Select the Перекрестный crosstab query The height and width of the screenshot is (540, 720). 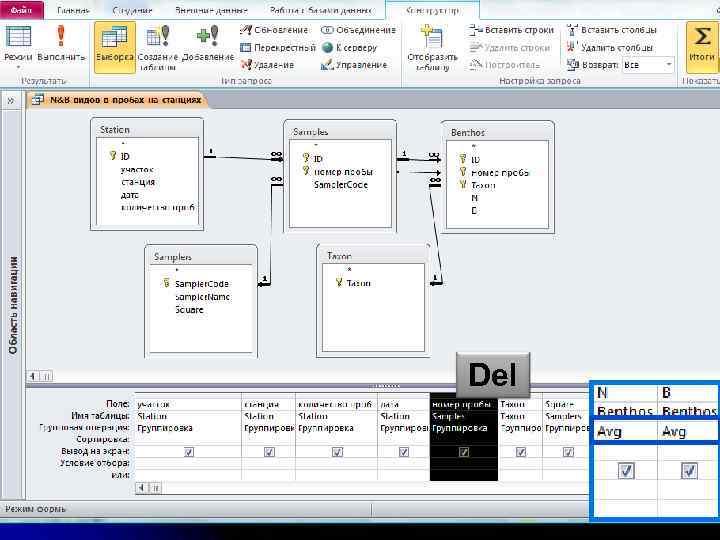click(x=278, y=47)
